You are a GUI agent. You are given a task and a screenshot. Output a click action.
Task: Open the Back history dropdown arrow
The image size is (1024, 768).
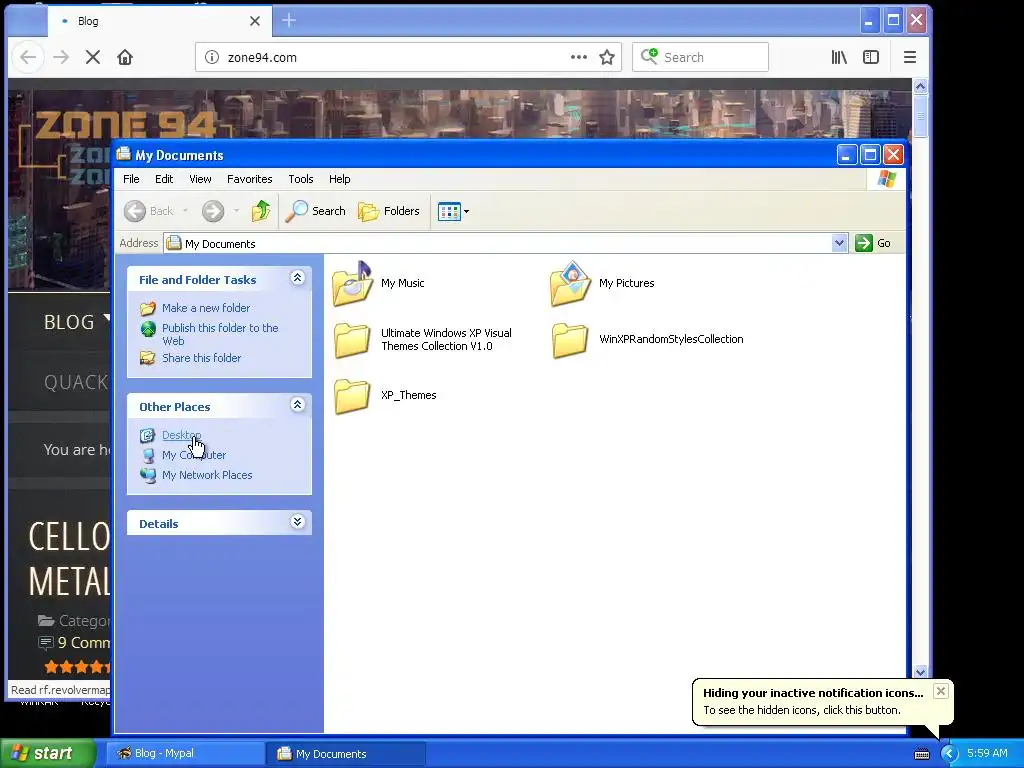pos(185,211)
